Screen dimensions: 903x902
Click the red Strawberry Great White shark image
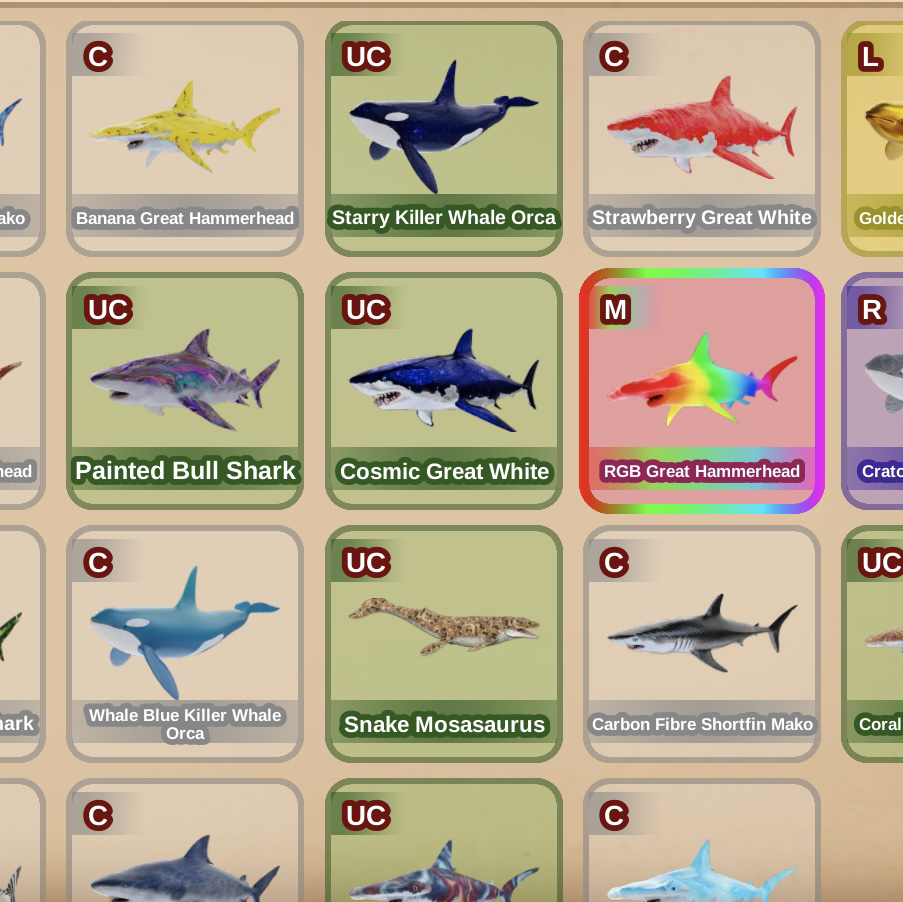coord(701,128)
